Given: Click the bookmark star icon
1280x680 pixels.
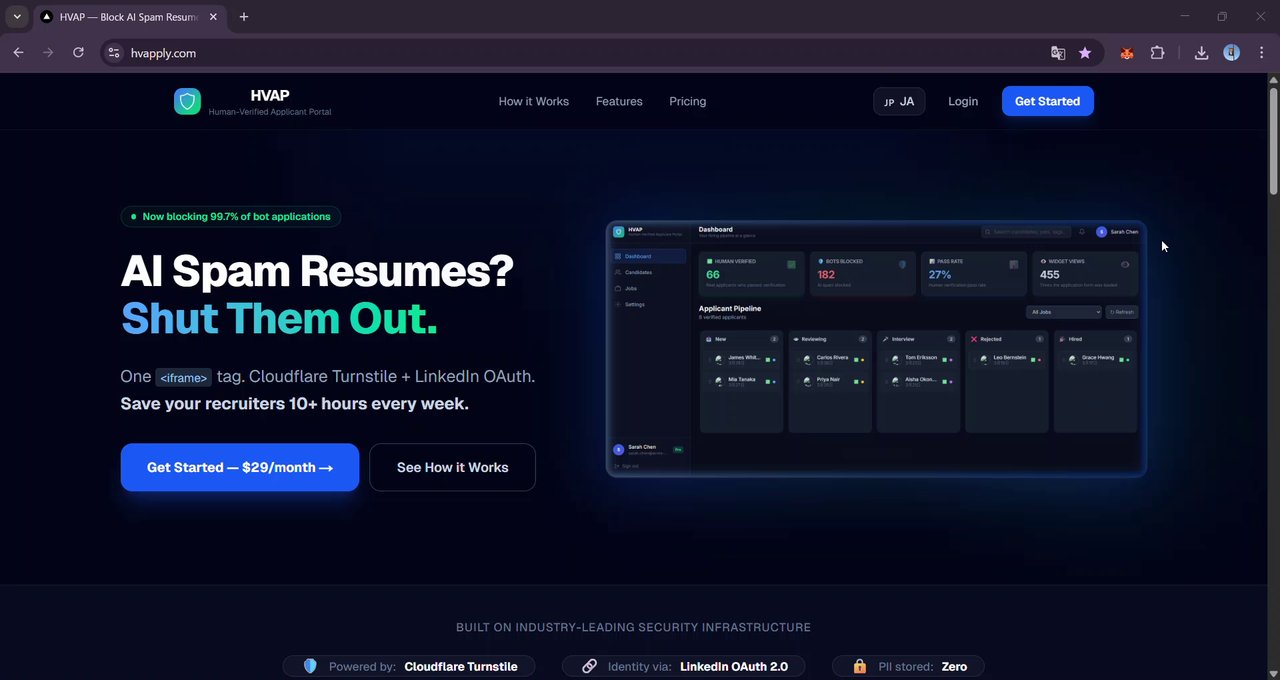Looking at the screenshot, I should [1085, 53].
